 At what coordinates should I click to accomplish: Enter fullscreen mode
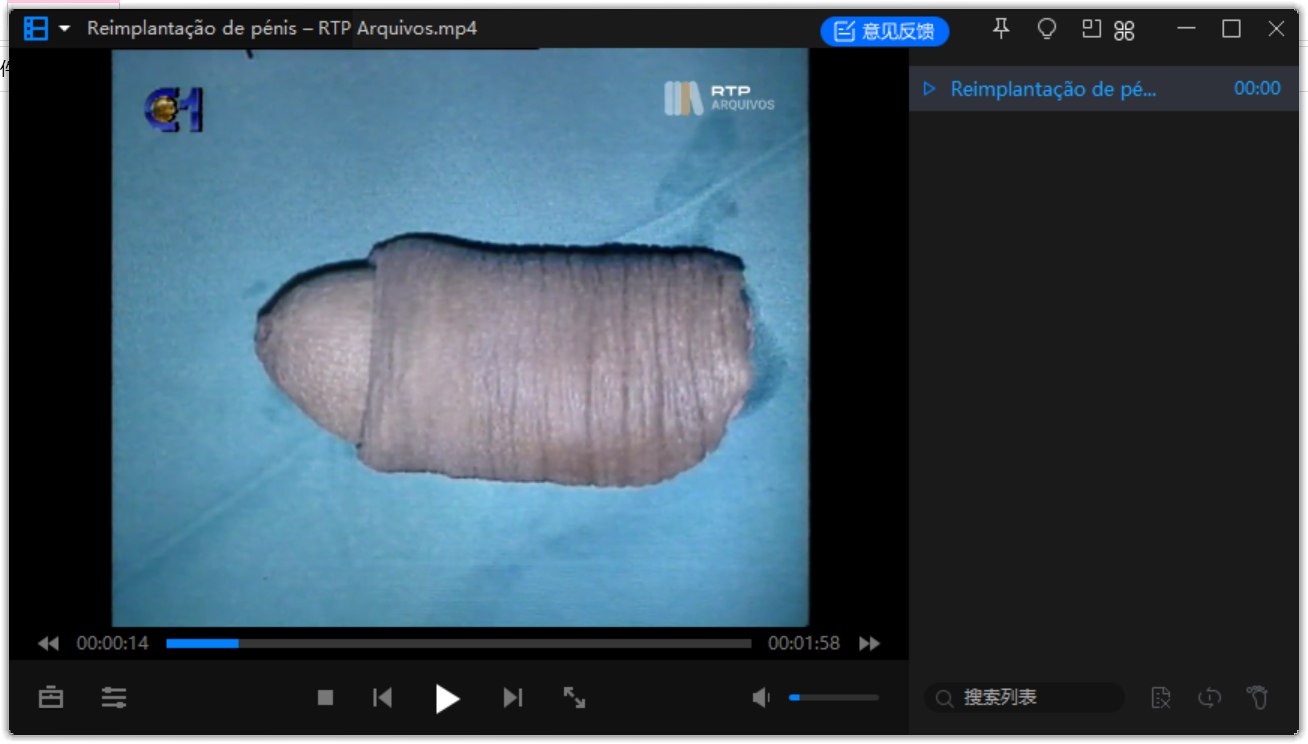pos(574,698)
